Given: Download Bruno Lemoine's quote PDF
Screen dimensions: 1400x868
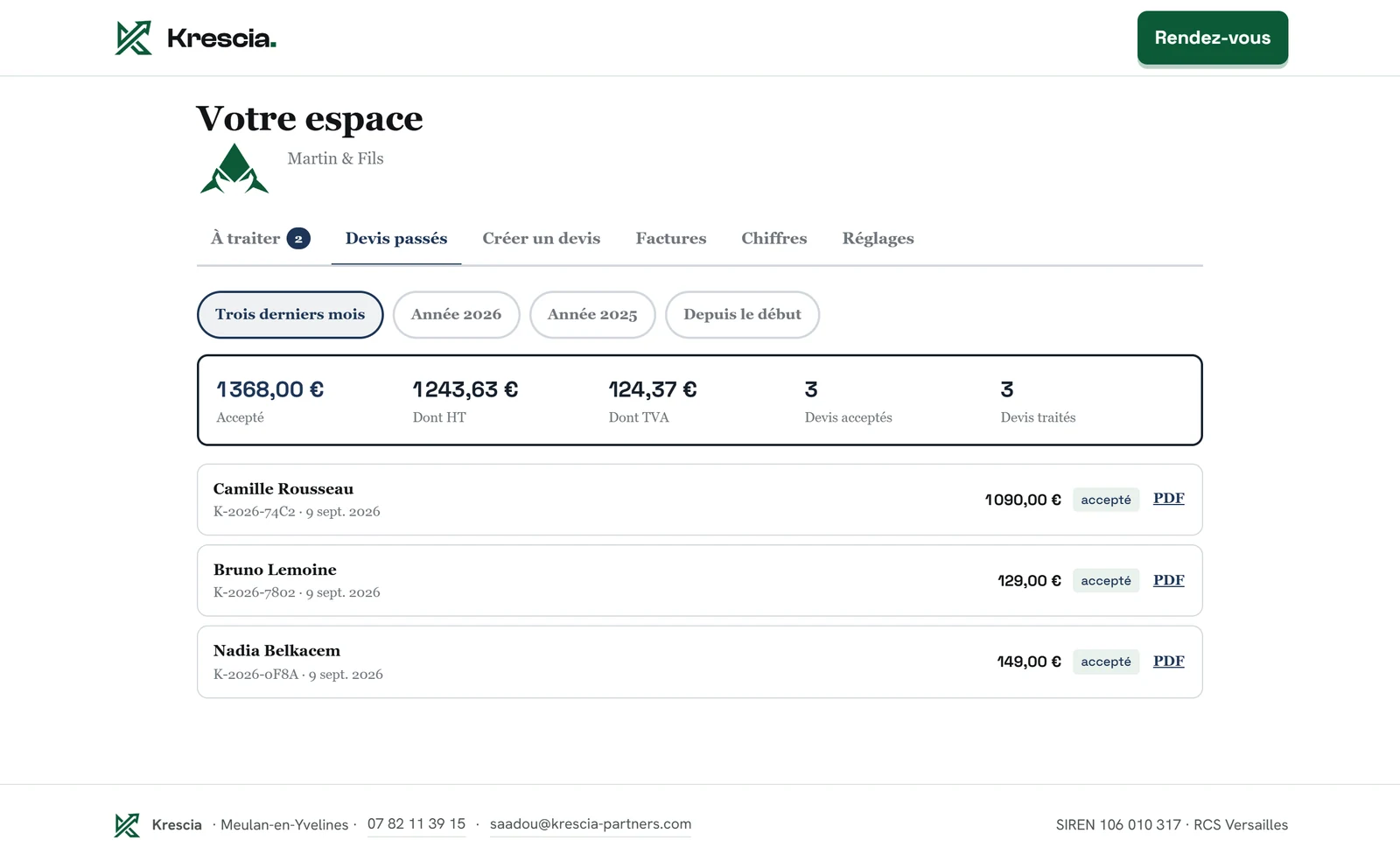Looking at the screenshot, I should click(x=1168, y=580).
